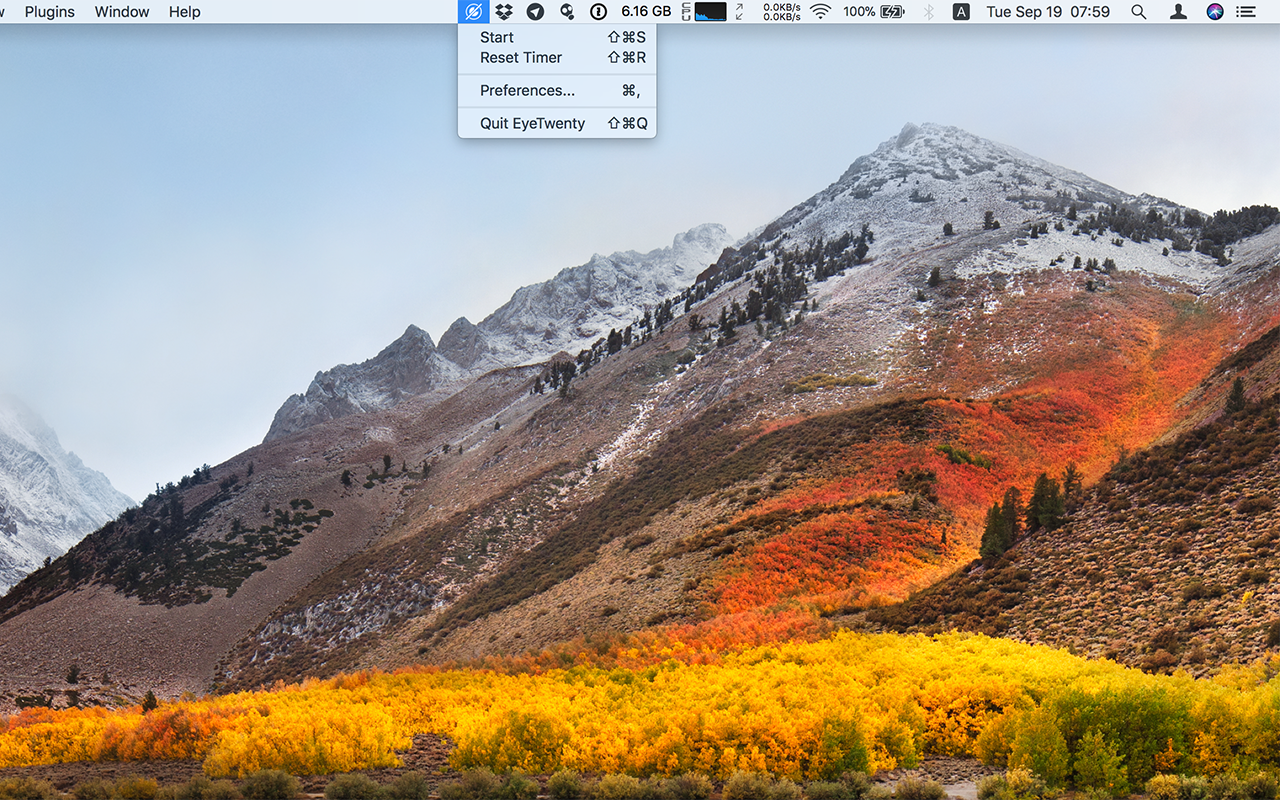Click the 100% battery percentage text
Image resolution: width=1280 pixels, height=800 pixels.
[859, 12]
